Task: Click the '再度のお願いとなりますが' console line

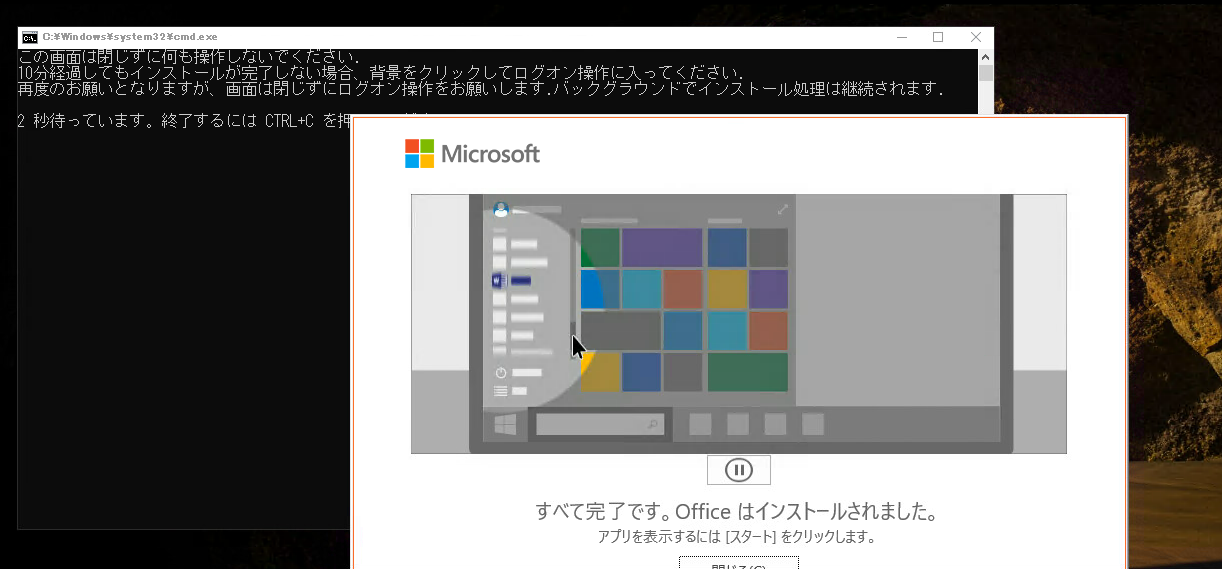Action: (x=481, y=89)
